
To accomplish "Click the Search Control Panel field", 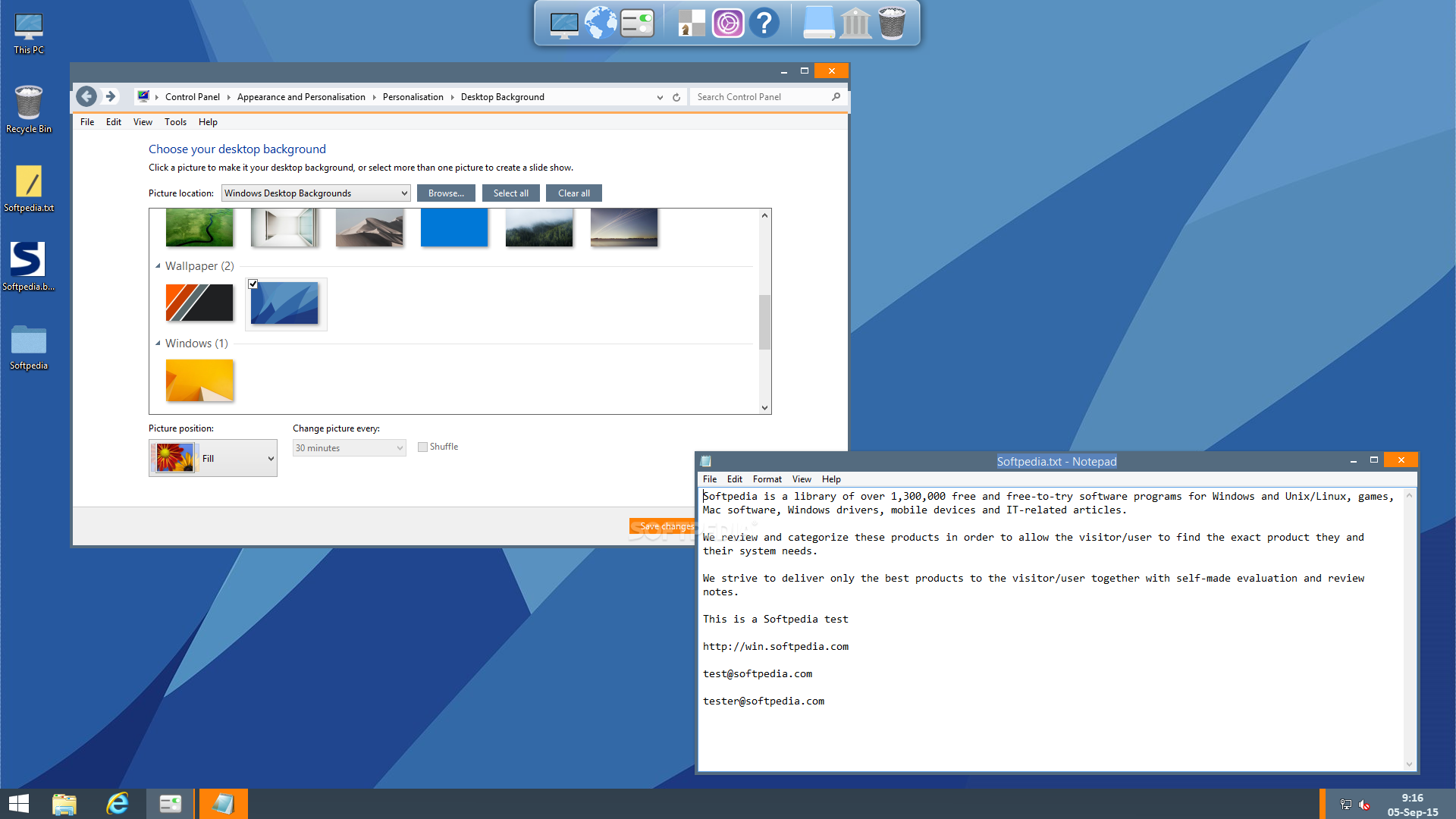I will [x=761, y=97].
